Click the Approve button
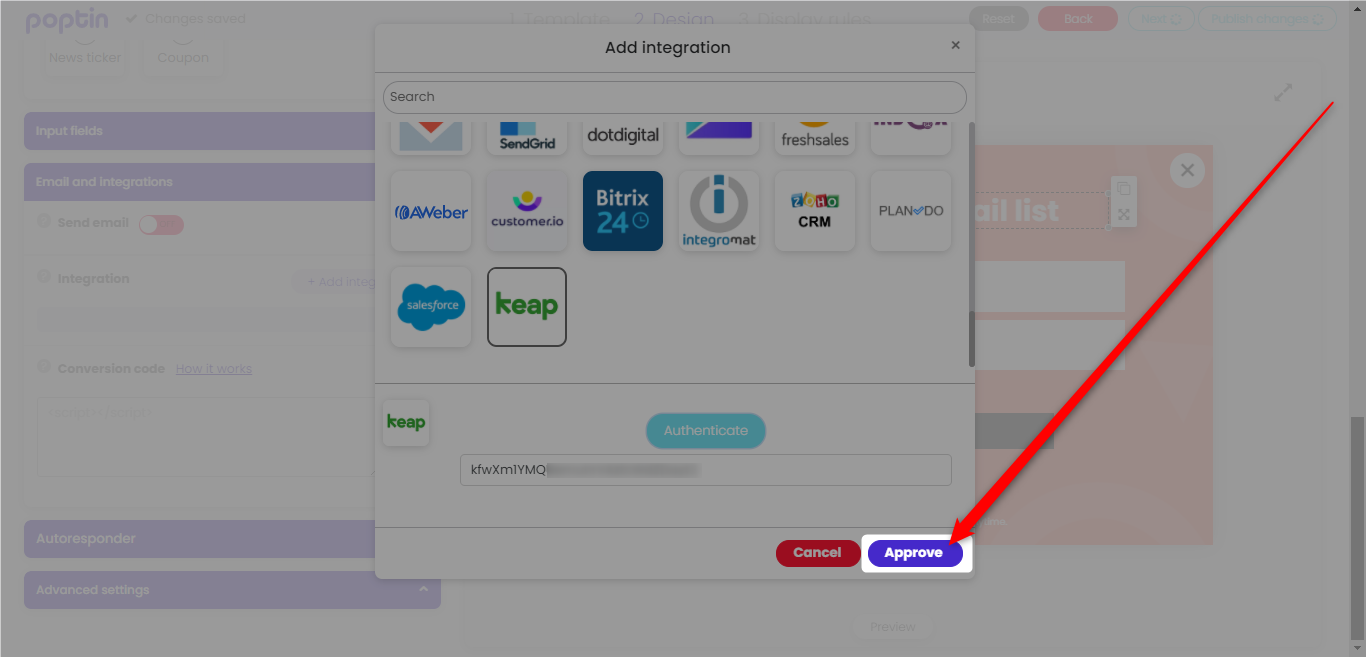1366x657 pixels. 914,553
